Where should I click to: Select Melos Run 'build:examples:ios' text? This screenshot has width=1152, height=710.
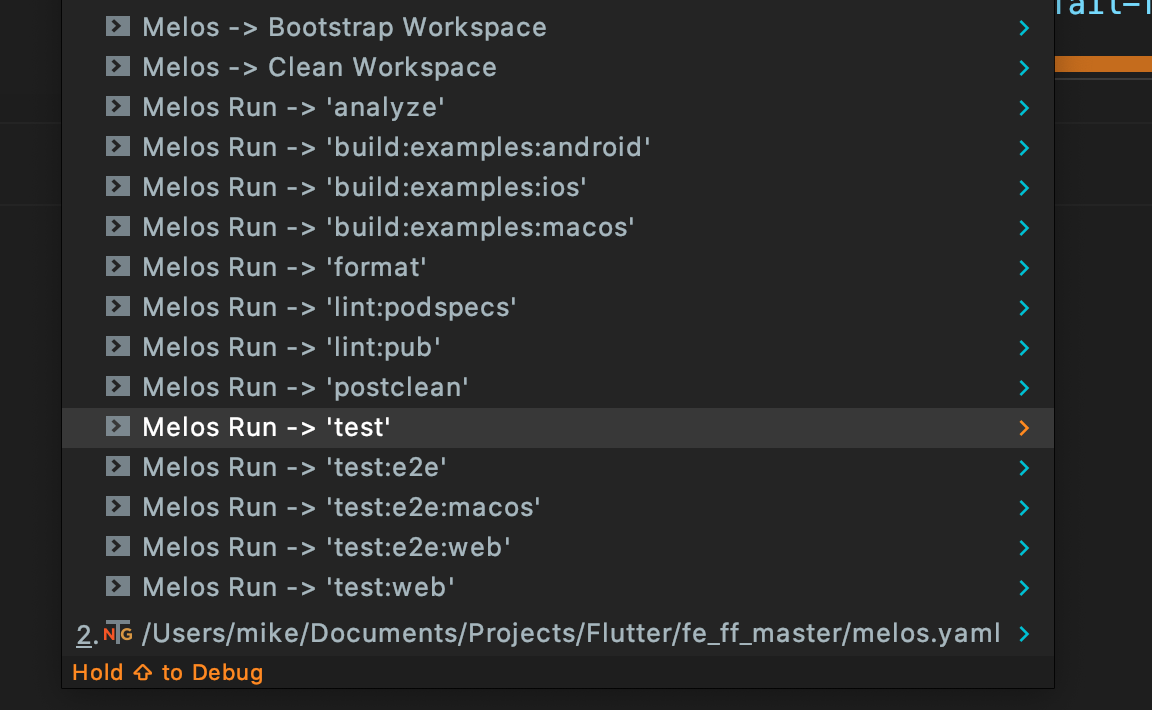pyautogui.click(x=365, y=187)
